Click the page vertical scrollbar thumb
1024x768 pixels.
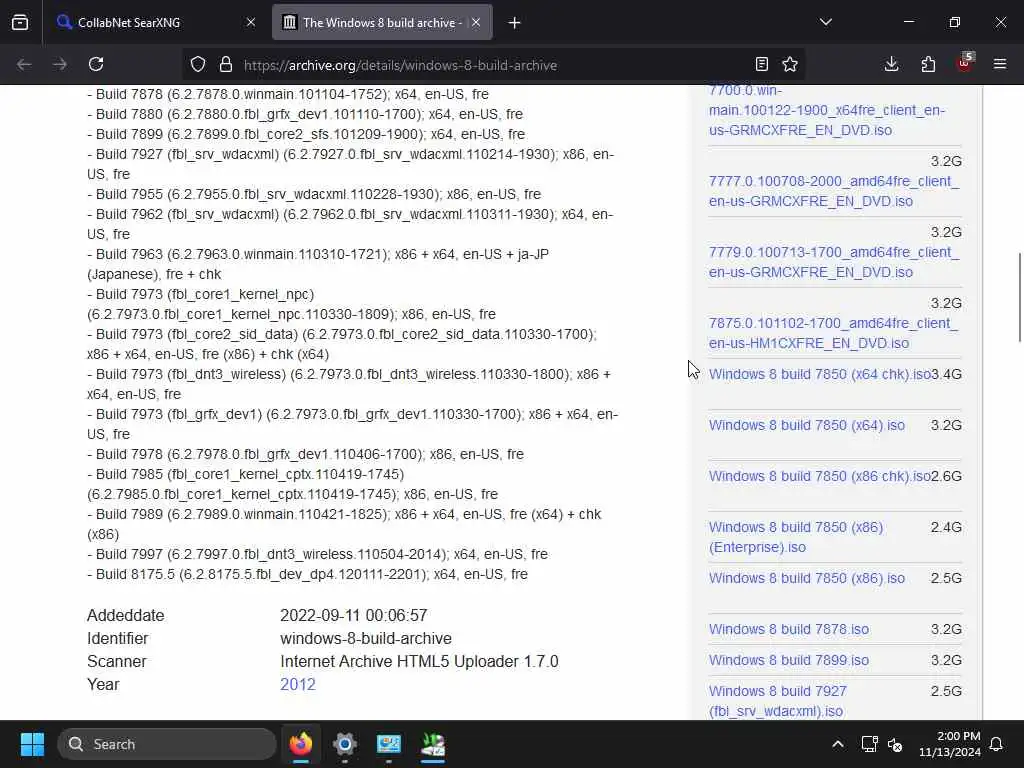[x=1020, y=297]
